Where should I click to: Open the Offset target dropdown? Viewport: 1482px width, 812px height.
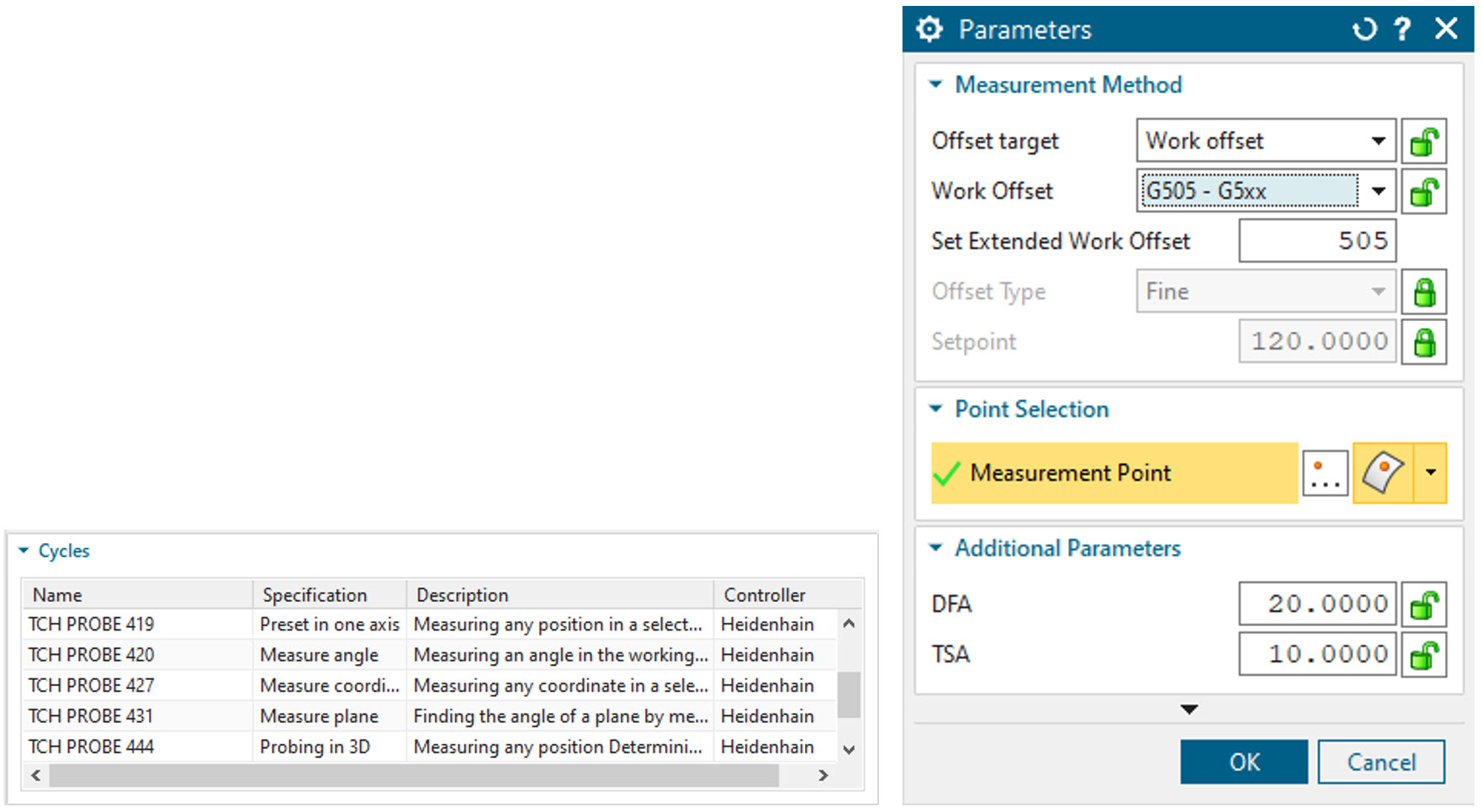coord(1378,141)
